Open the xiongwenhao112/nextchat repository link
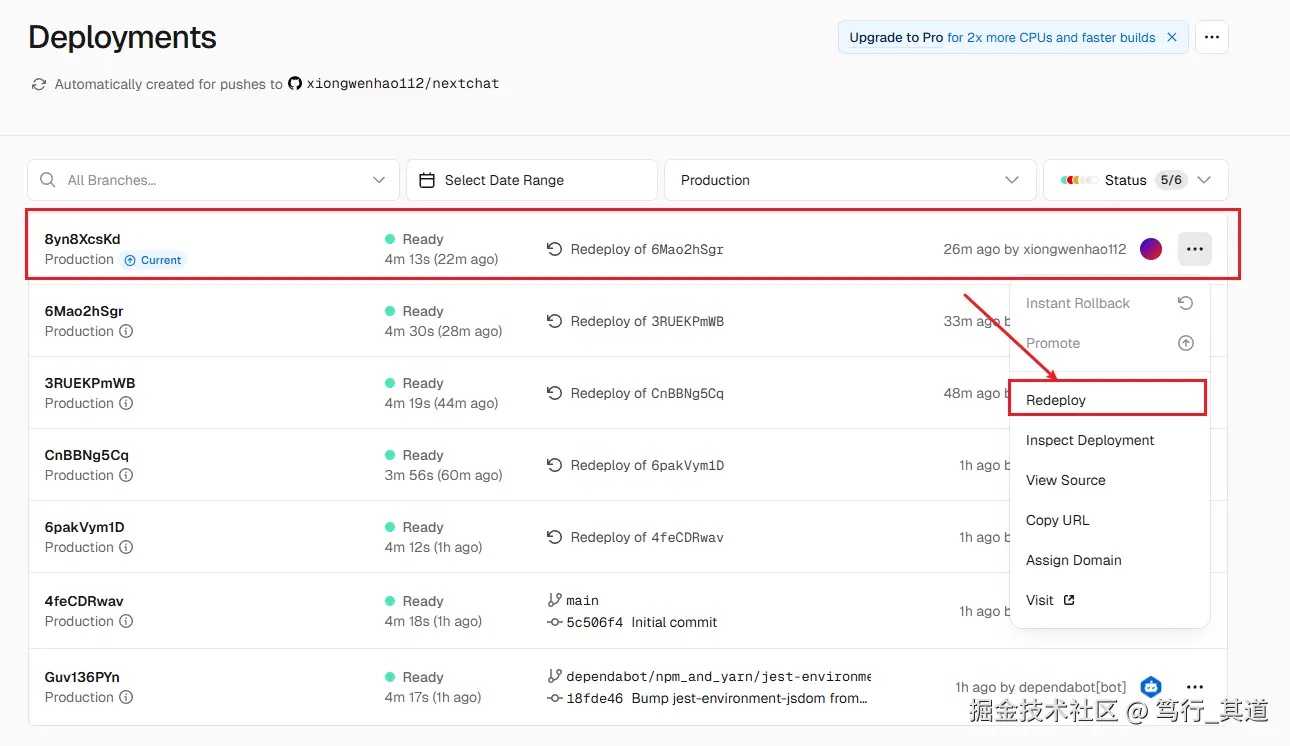Viewport: 1290px width, 746px height. 402,84
